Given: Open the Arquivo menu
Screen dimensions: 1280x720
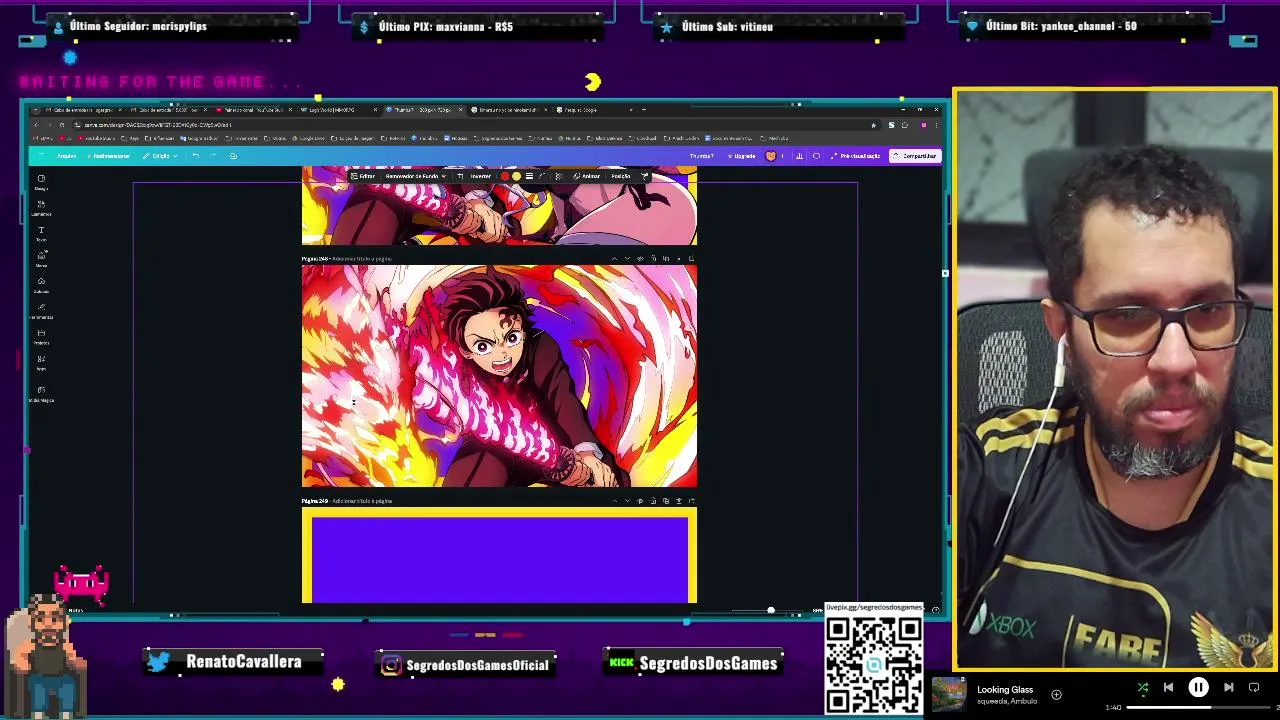Looking at the screenshot, I should [x=66, y=156].
